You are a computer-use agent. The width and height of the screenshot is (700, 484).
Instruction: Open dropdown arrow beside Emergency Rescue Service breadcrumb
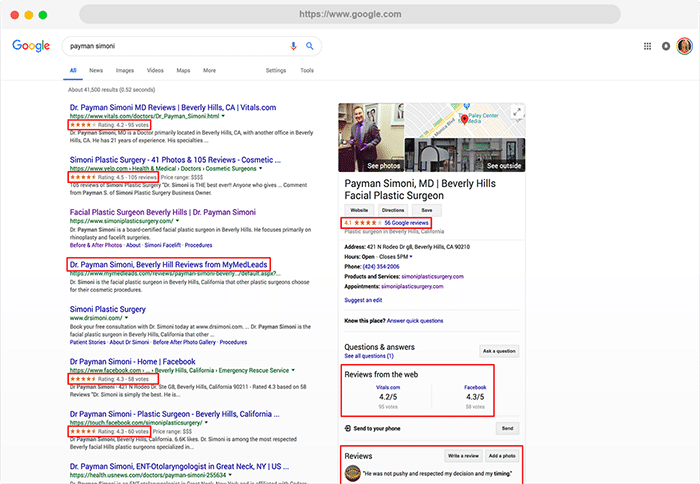coord(293,370)
